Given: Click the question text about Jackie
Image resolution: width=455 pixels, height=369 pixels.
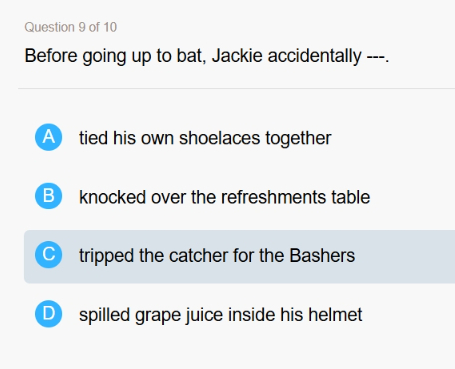Looking at the screenshot, I should [207, 56].
